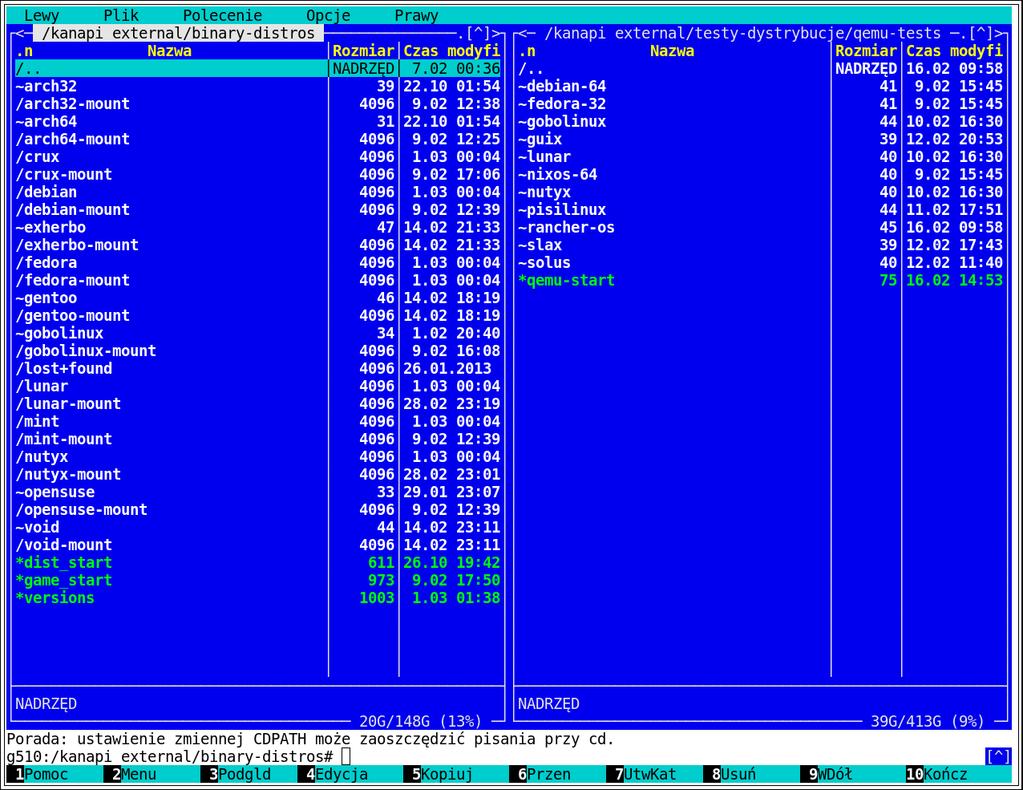Click the 3Podgld view button

coord(236,774)
